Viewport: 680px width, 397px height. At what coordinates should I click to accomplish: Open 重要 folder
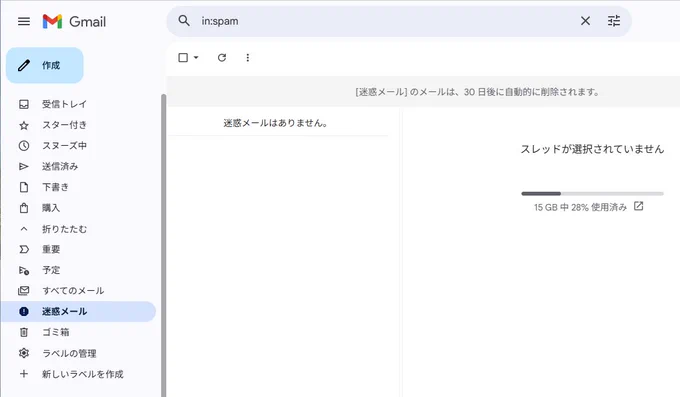click(51, 249)
